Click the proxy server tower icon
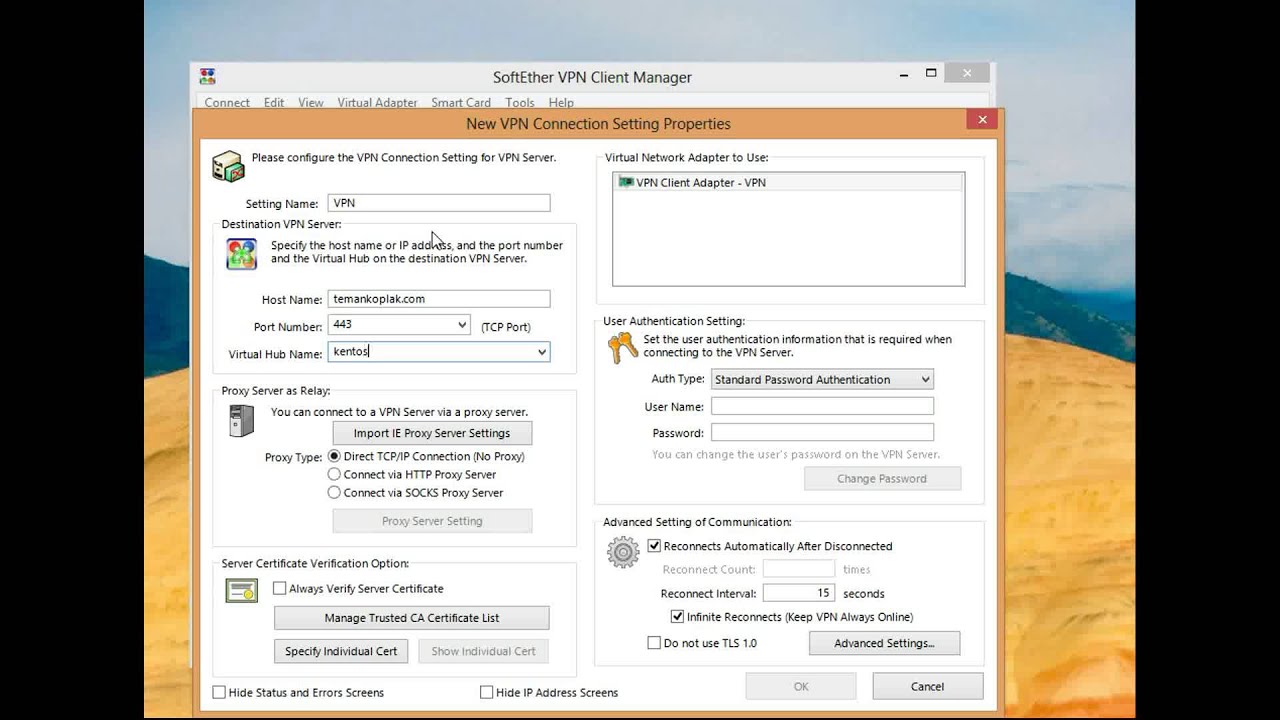Screen dimensions: 1280x720 click(x=241, y=420)
